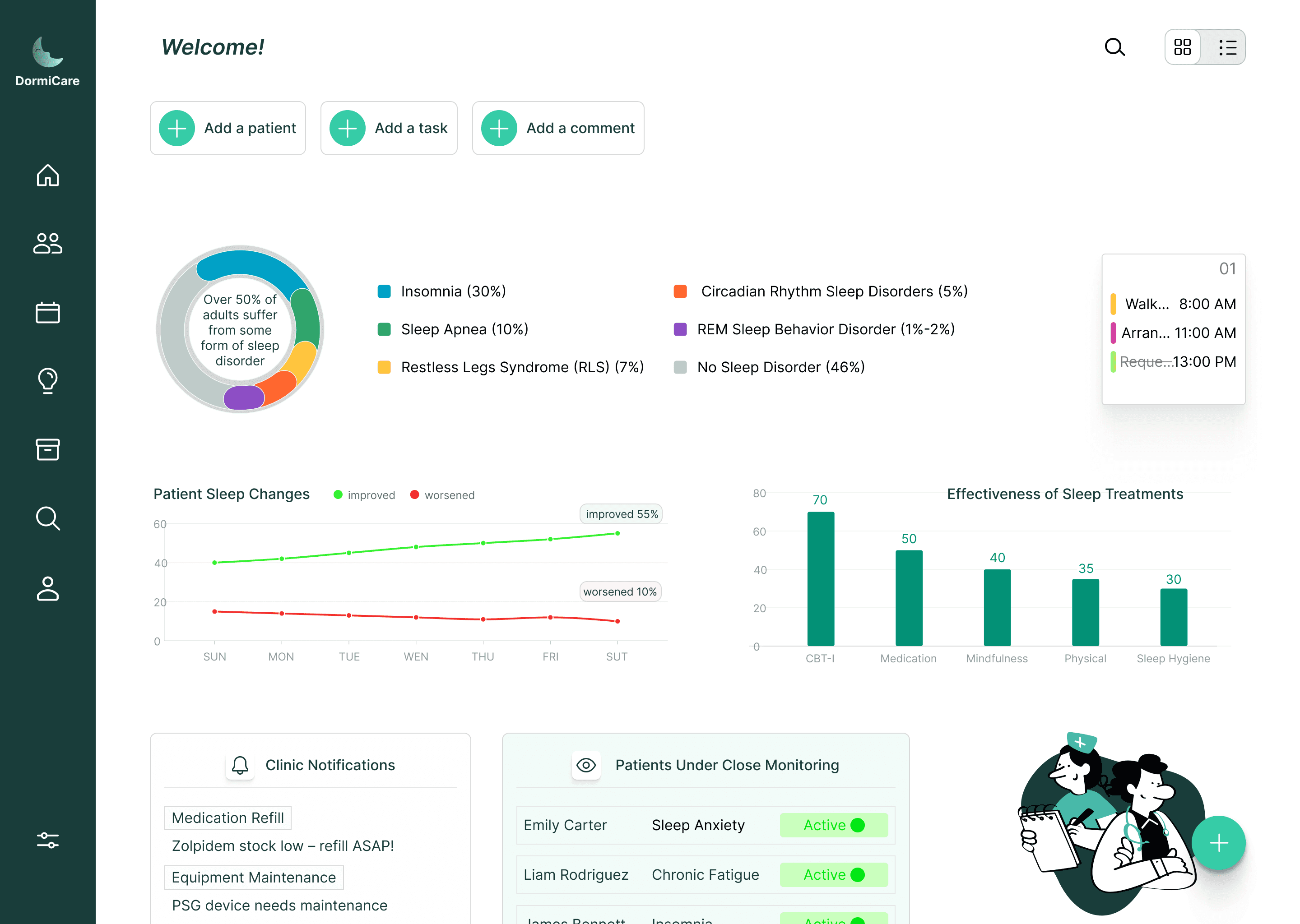Click Add a patient button
The height and width of the screenshot is (924, 1300).
pyautogui.click(x=227, y=128)
